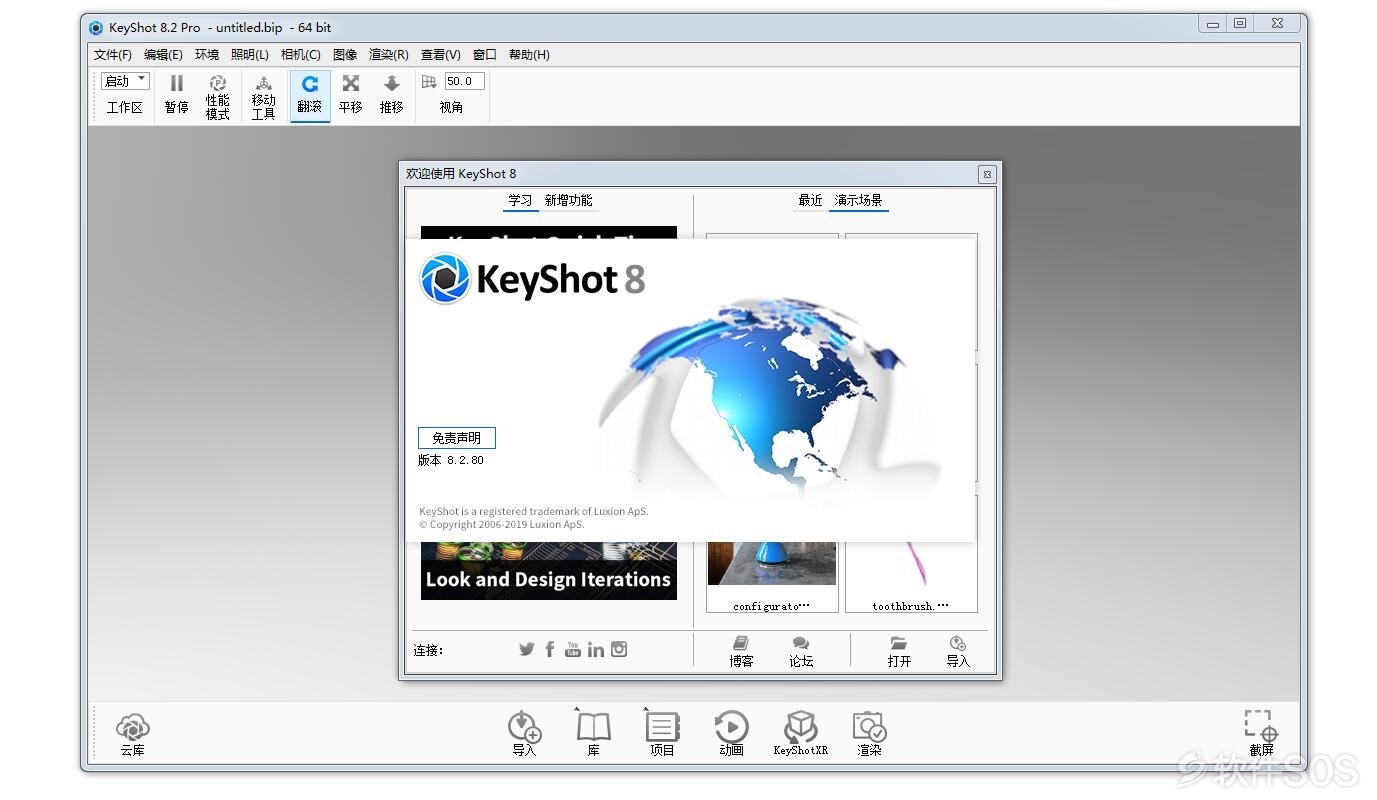
Task: Open the 文件(F) menu
Action: pyautogui.click(x=113, y=55)
